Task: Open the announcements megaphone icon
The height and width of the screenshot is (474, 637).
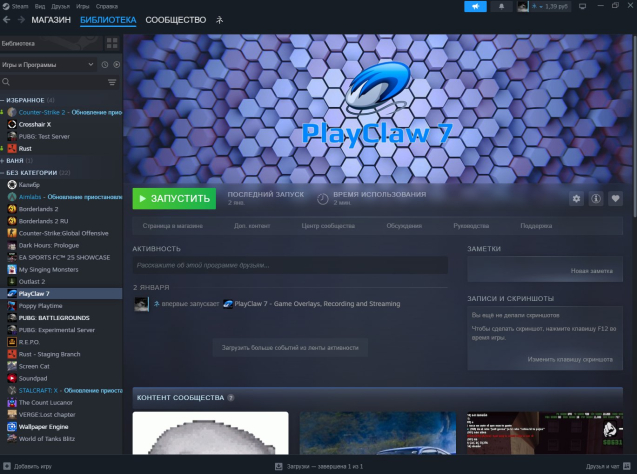Action: pyautogui.click(x=476, y=7)
